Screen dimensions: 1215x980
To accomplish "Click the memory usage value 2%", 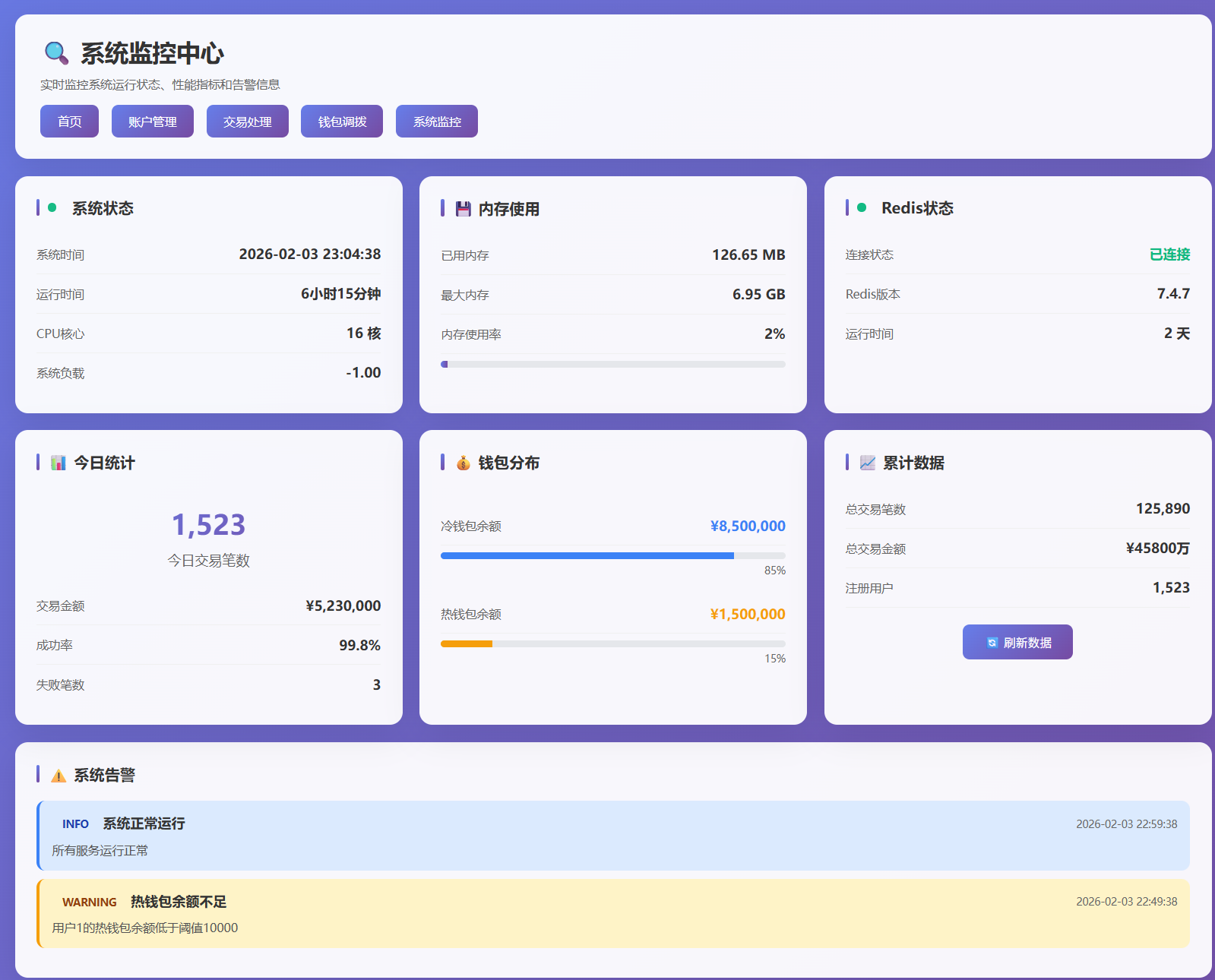I will [x=775, y=334].
